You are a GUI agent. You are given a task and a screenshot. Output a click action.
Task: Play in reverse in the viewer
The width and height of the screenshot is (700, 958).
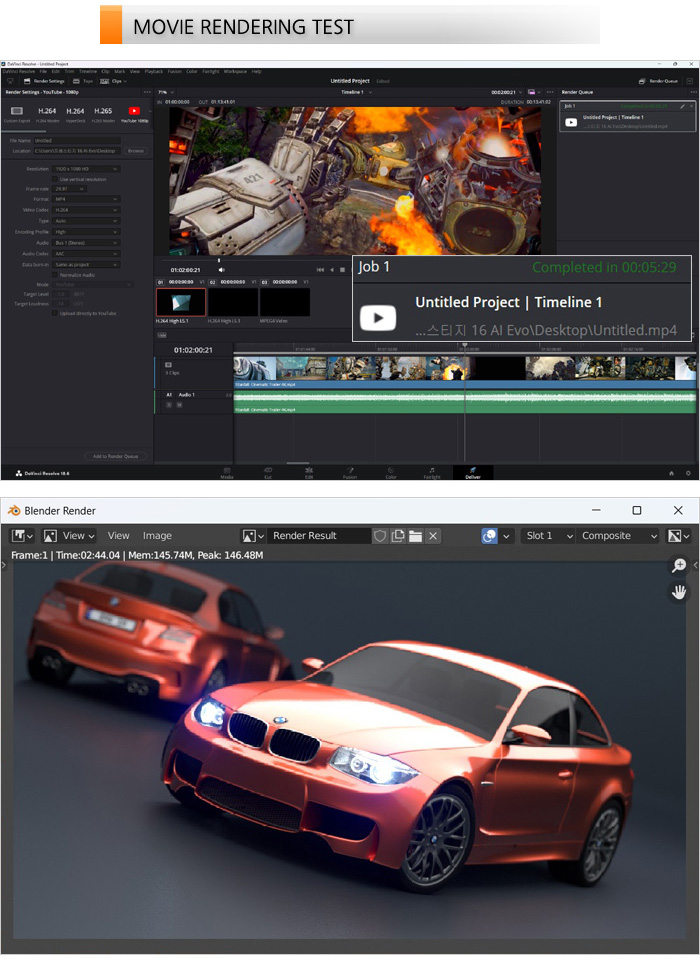click(x=332, y=269)
